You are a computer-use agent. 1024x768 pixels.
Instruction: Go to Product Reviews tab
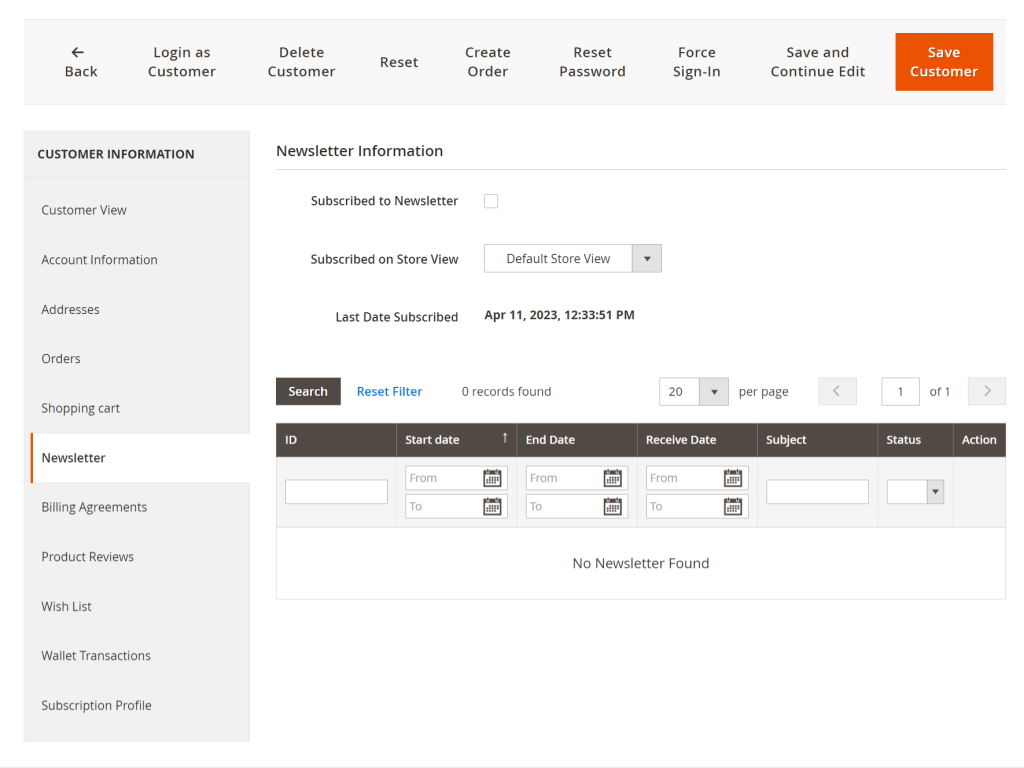point(88,557)
